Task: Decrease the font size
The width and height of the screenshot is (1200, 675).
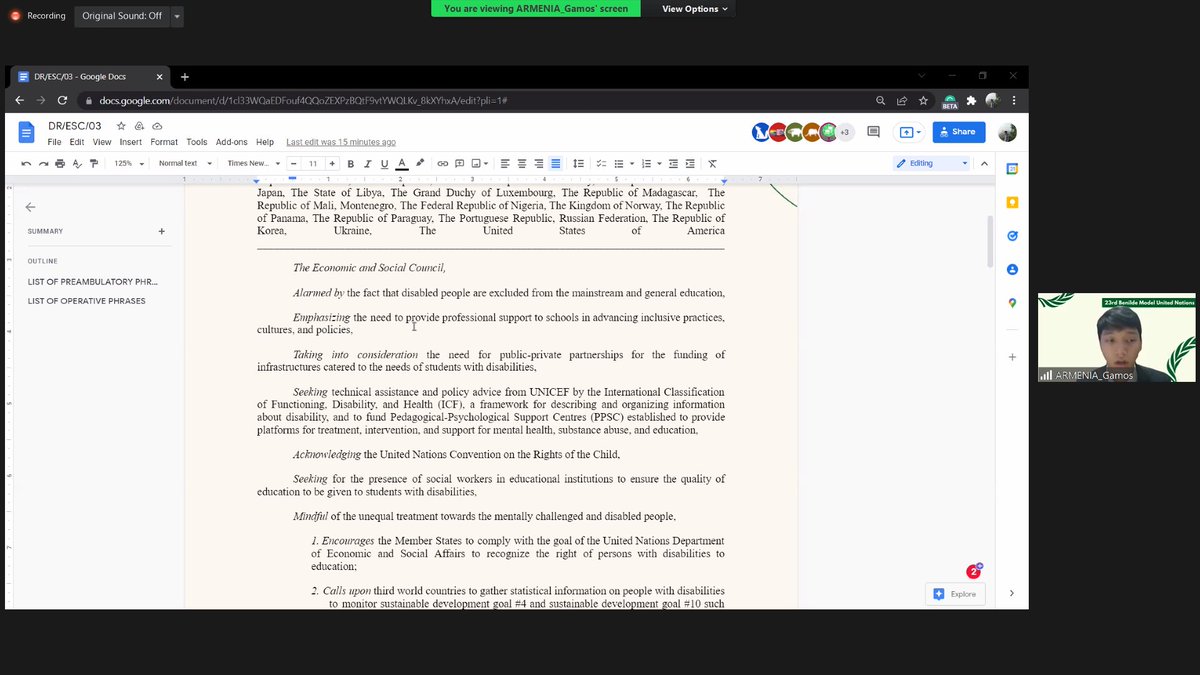Action: click(294, 163)
